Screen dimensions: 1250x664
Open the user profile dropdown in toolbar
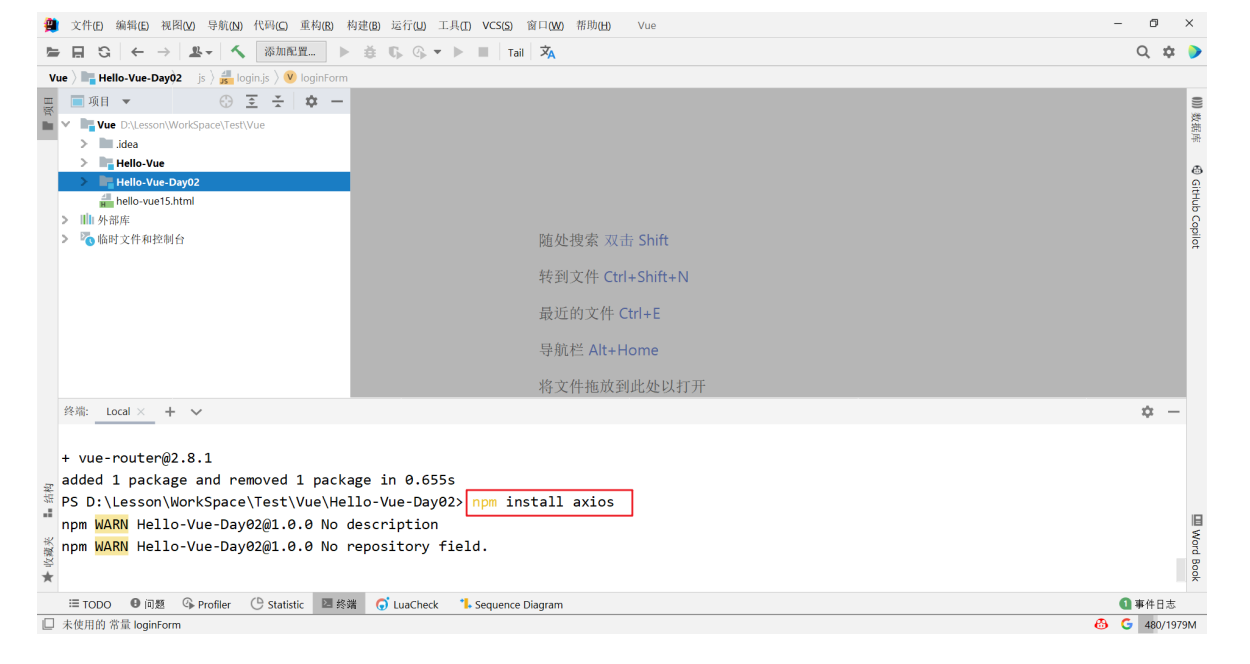click(x=200, y=52)
